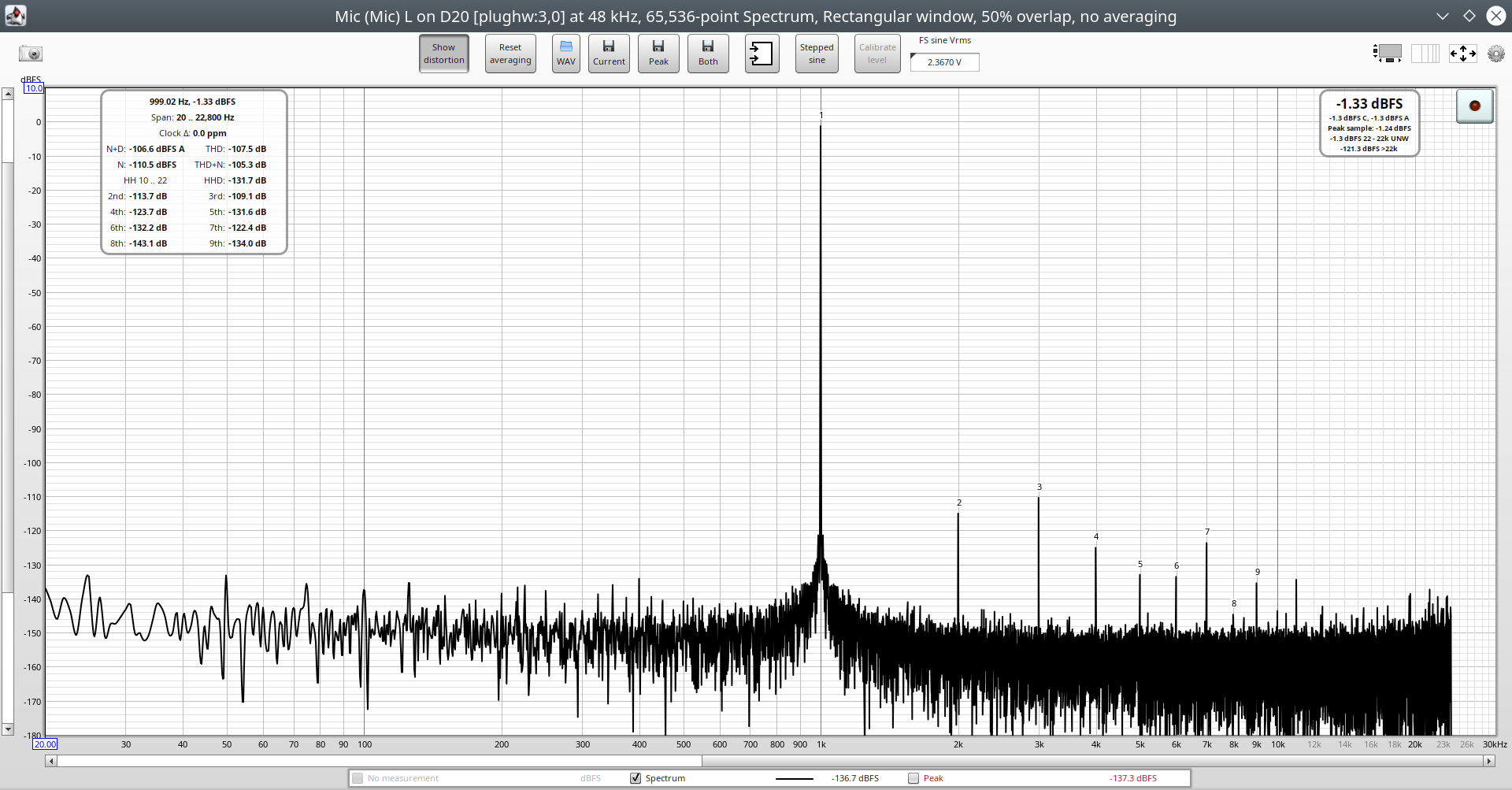The width and height of the screenshot is (1512, 790).
Task: Enable the Peak trace checkbox
Action: coord(913,778)
